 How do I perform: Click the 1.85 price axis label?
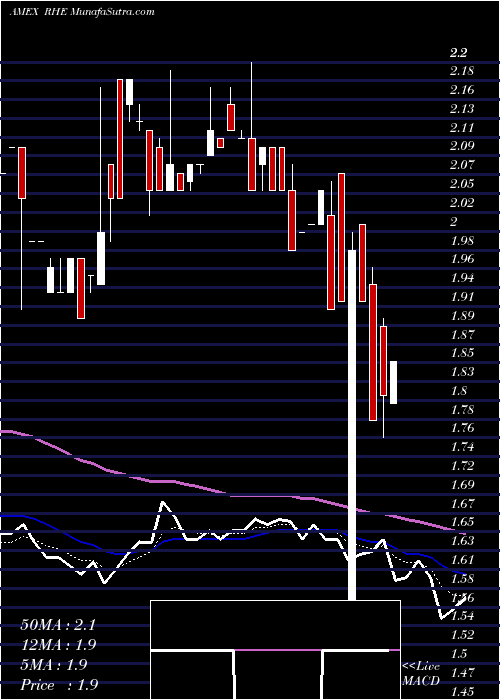point(462,353)
